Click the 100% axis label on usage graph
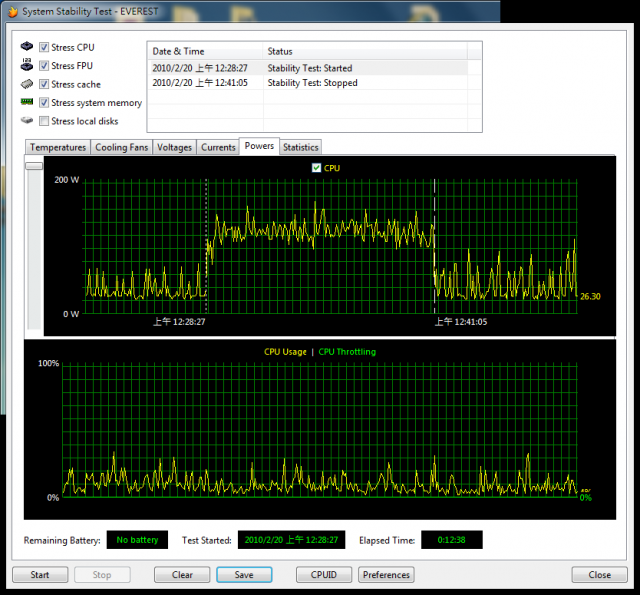The height and width of the screenshot is (595, 640). point(49,363)
